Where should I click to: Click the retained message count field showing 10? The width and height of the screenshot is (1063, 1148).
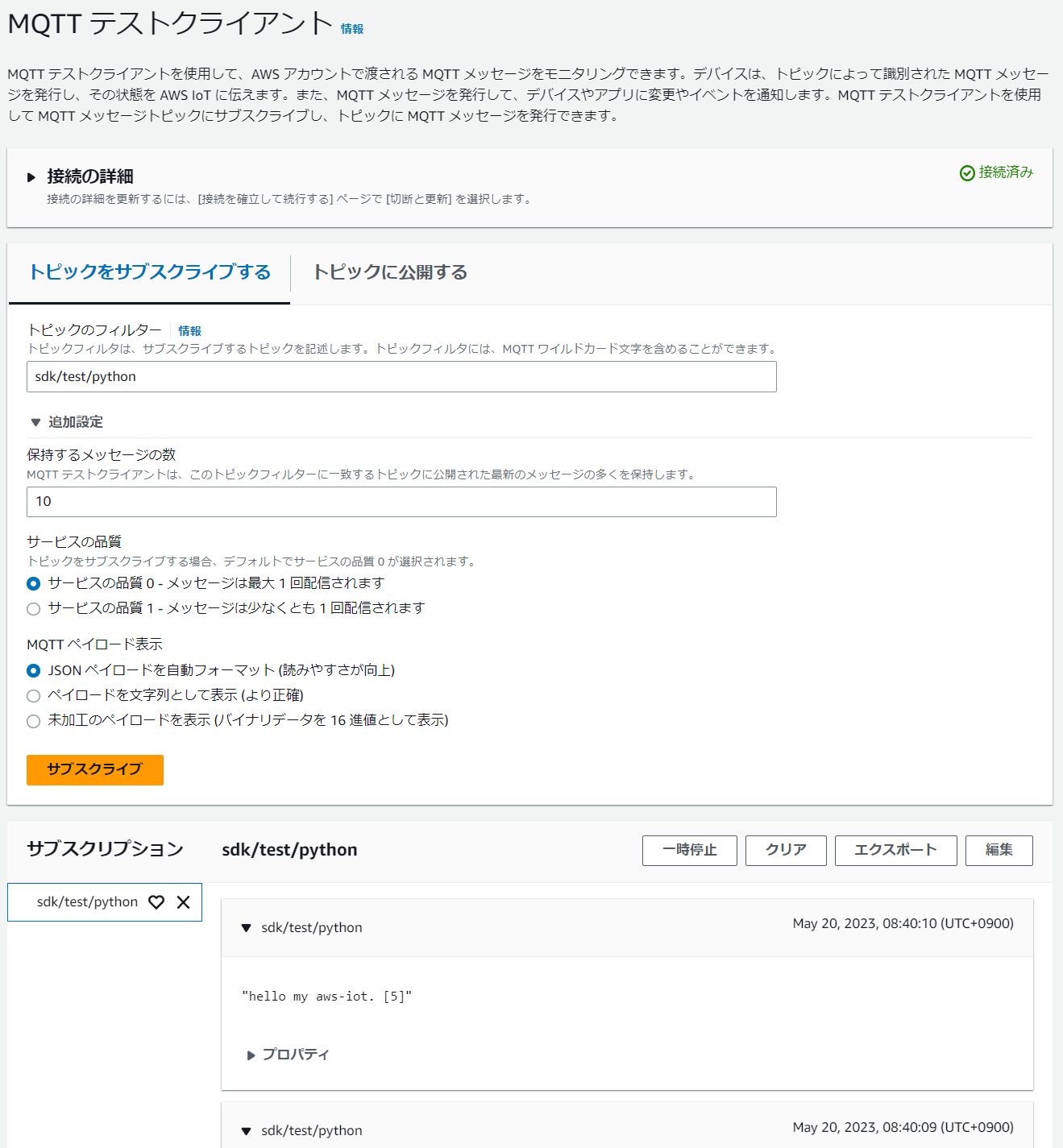coord(401,501)
